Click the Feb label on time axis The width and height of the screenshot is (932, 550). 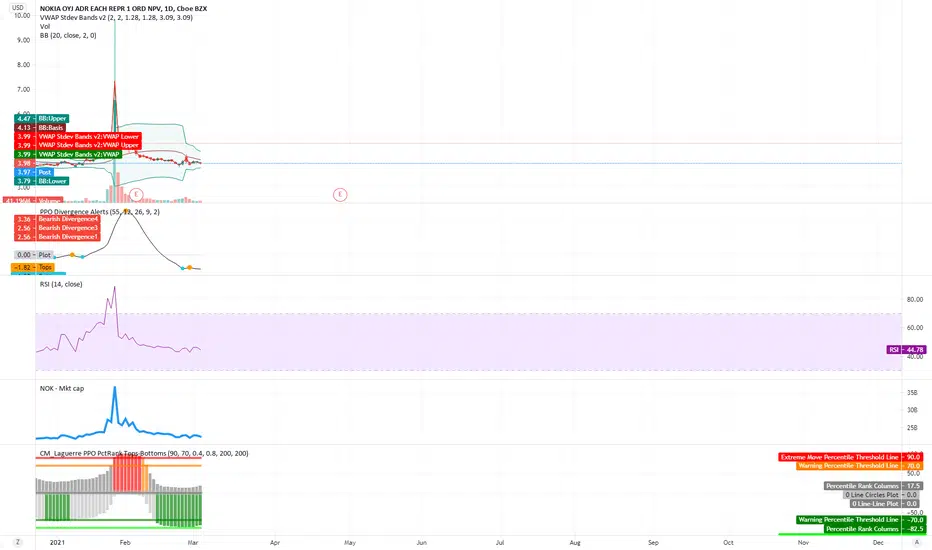click(125, 542)
